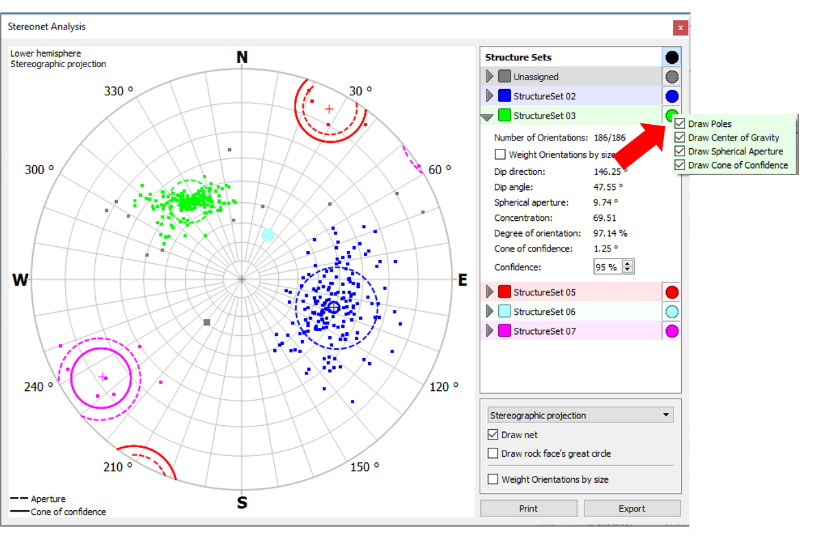Viewport: 814px width, 539px height.
Task: Click the blue color square of StructureSet 02
Action: click(504, 96)
